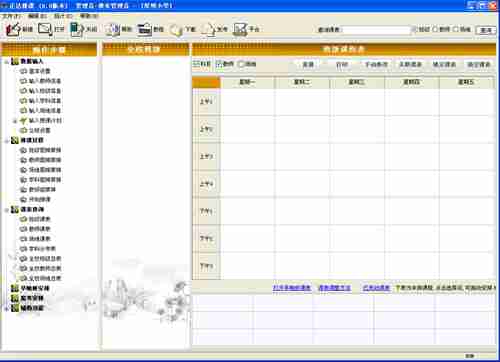500x362 pixels.
Task: Expand the 输入授课计划 node with green icon
Action: 15,121
